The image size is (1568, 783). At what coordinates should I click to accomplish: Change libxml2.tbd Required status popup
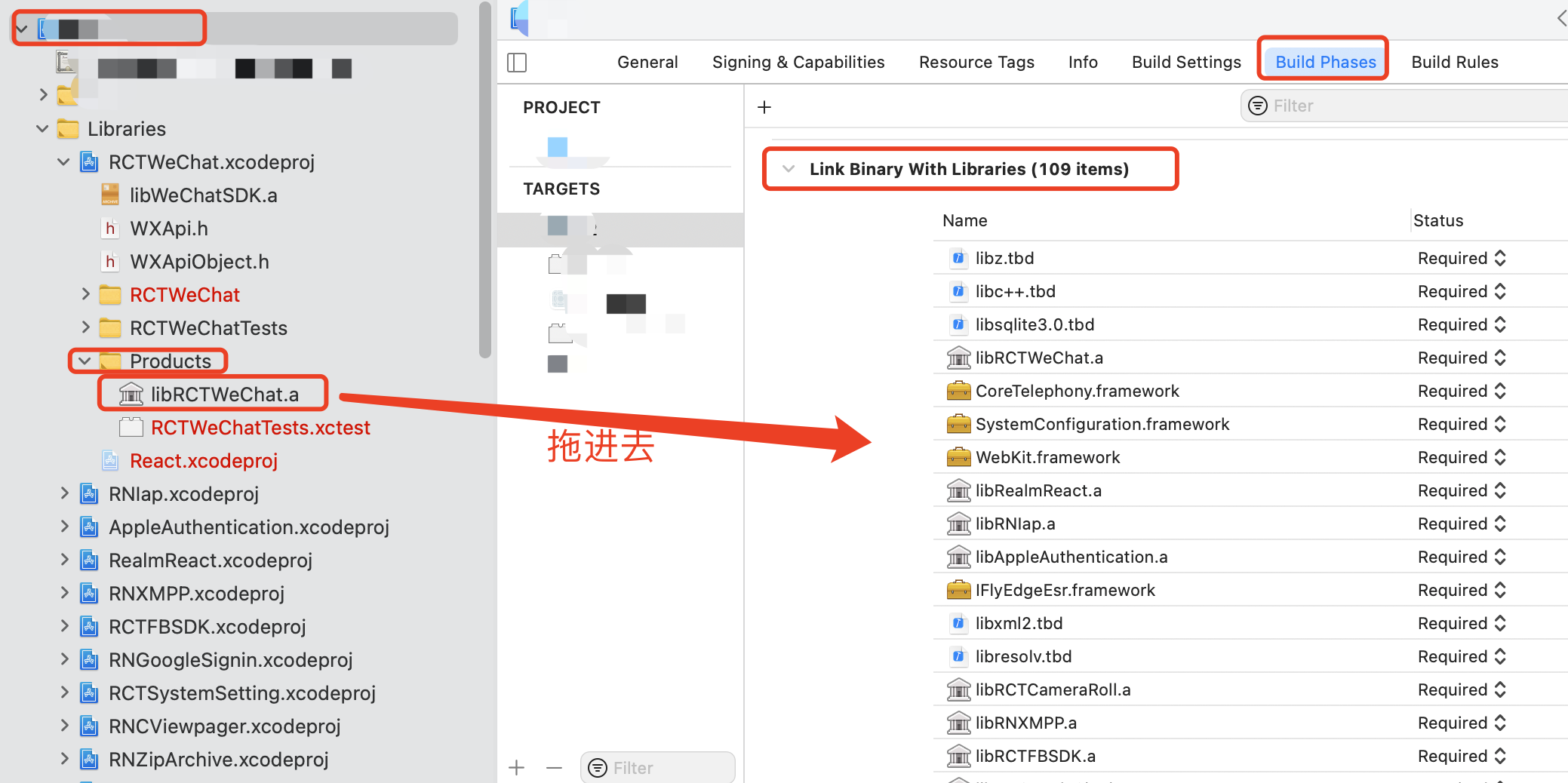1462,623
